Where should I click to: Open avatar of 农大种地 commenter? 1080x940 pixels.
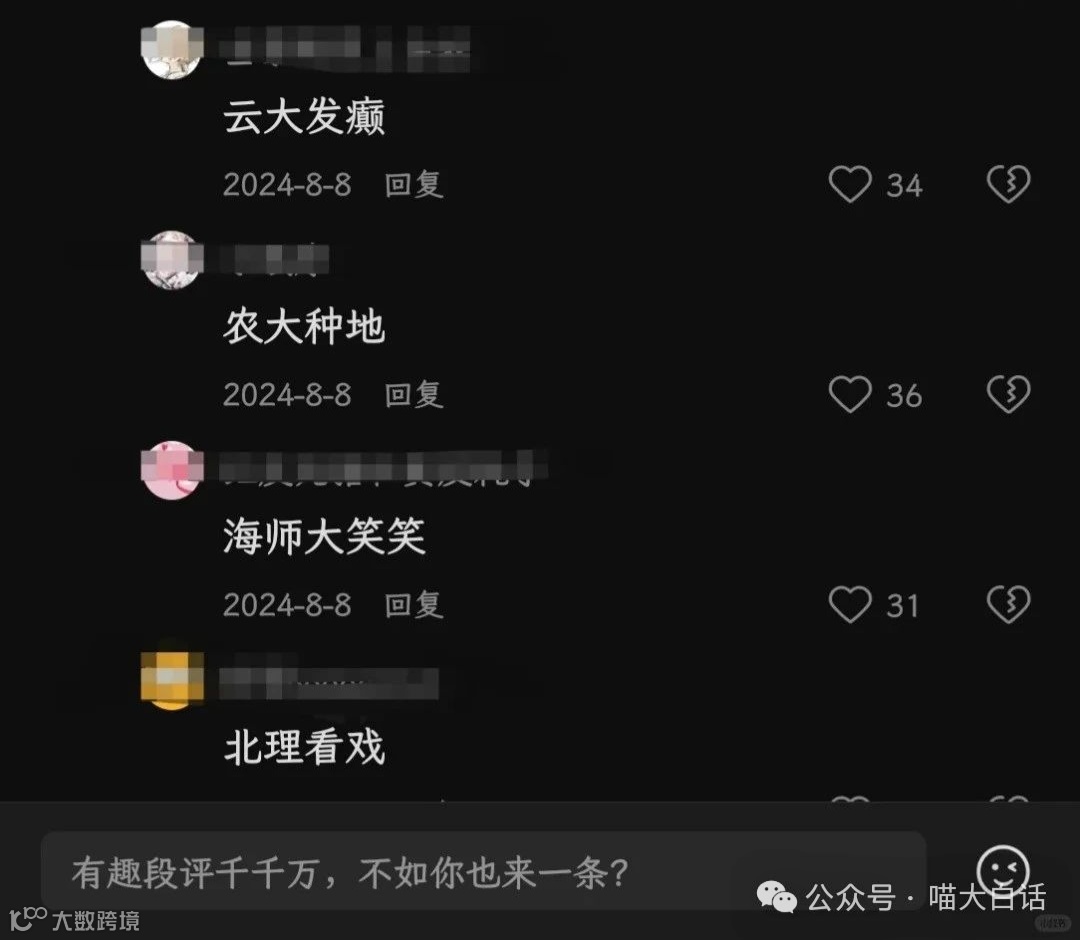coord(172,260)
